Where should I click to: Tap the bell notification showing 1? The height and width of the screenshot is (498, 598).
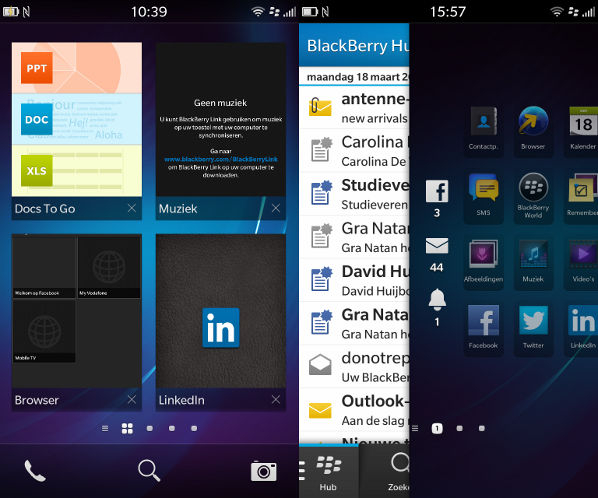click(437, 307)
